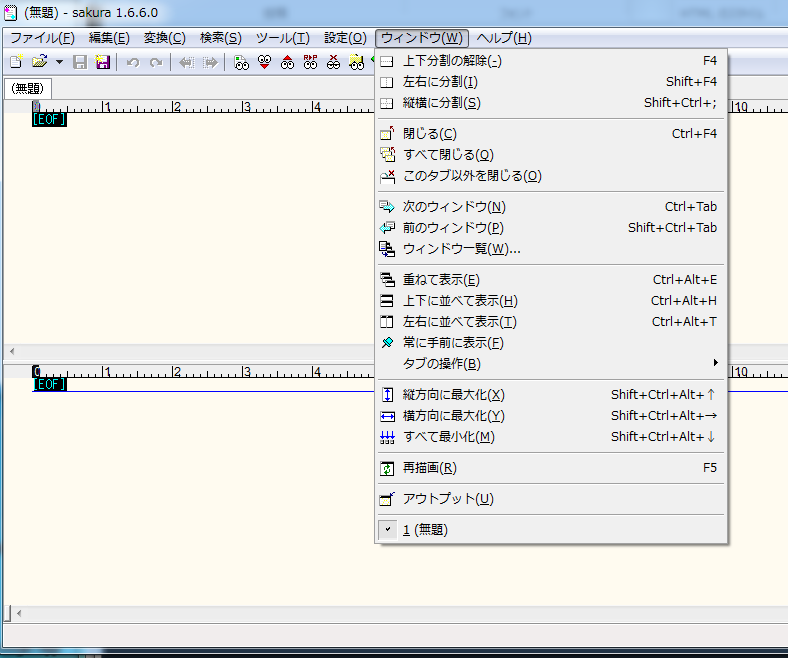The width and height of the screenshot is (788, 658).
Task: Open the ヘルプ(H) menu
Action: tap(504, 38)
